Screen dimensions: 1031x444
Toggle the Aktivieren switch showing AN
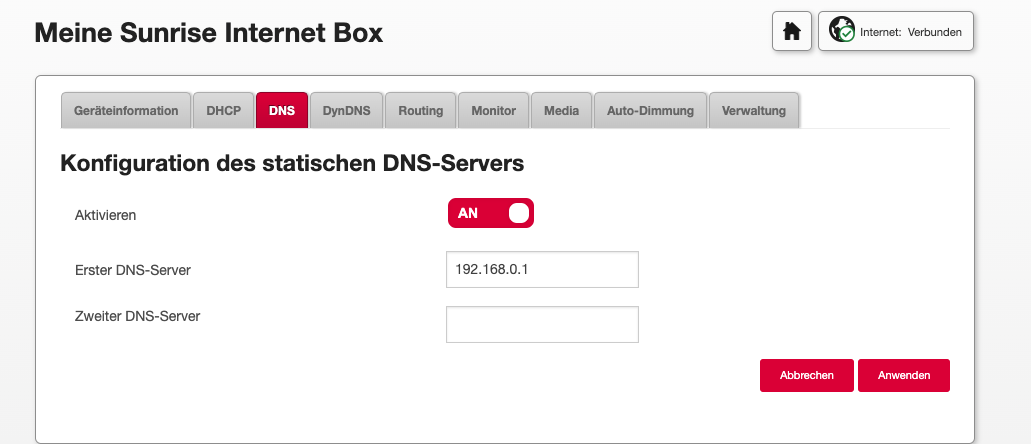(490, 213)
